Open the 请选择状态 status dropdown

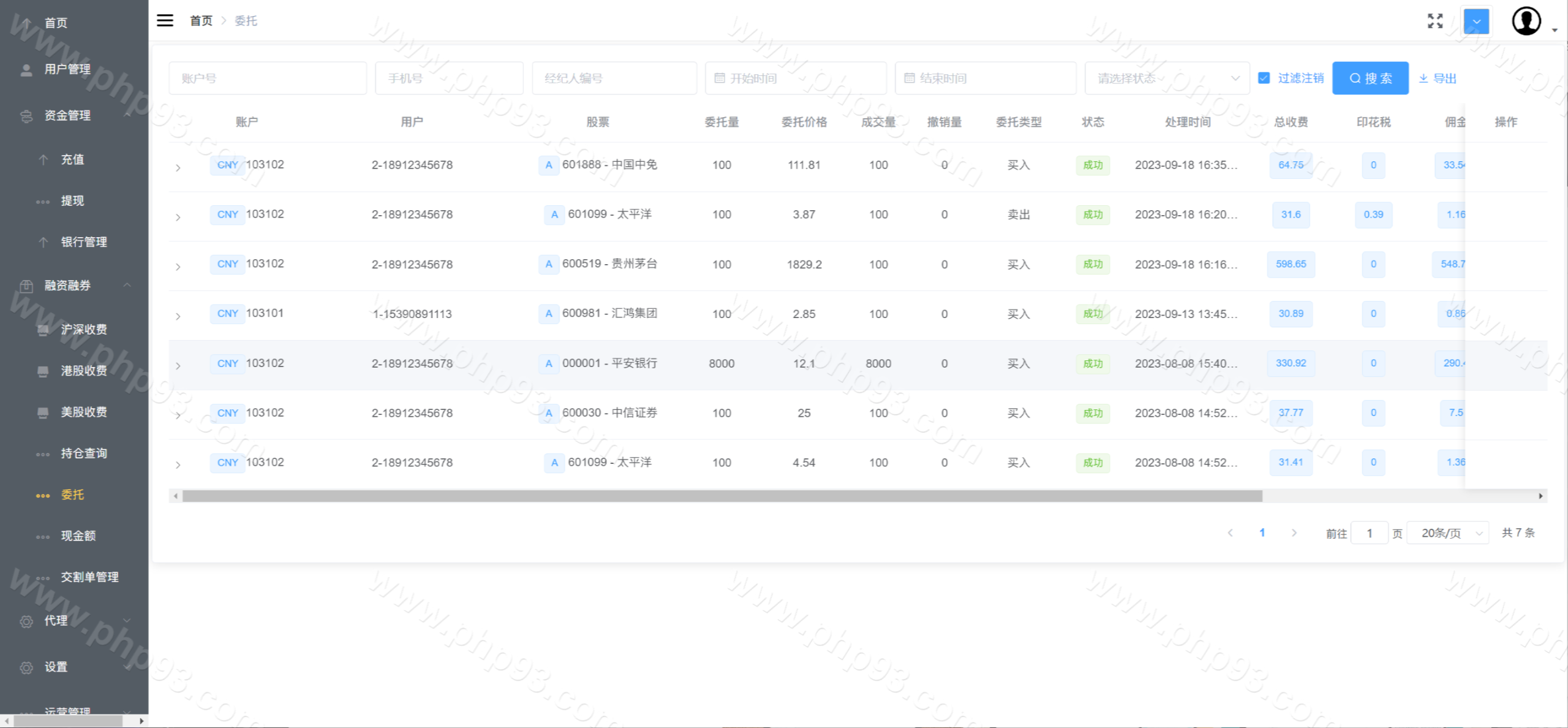1167,78
